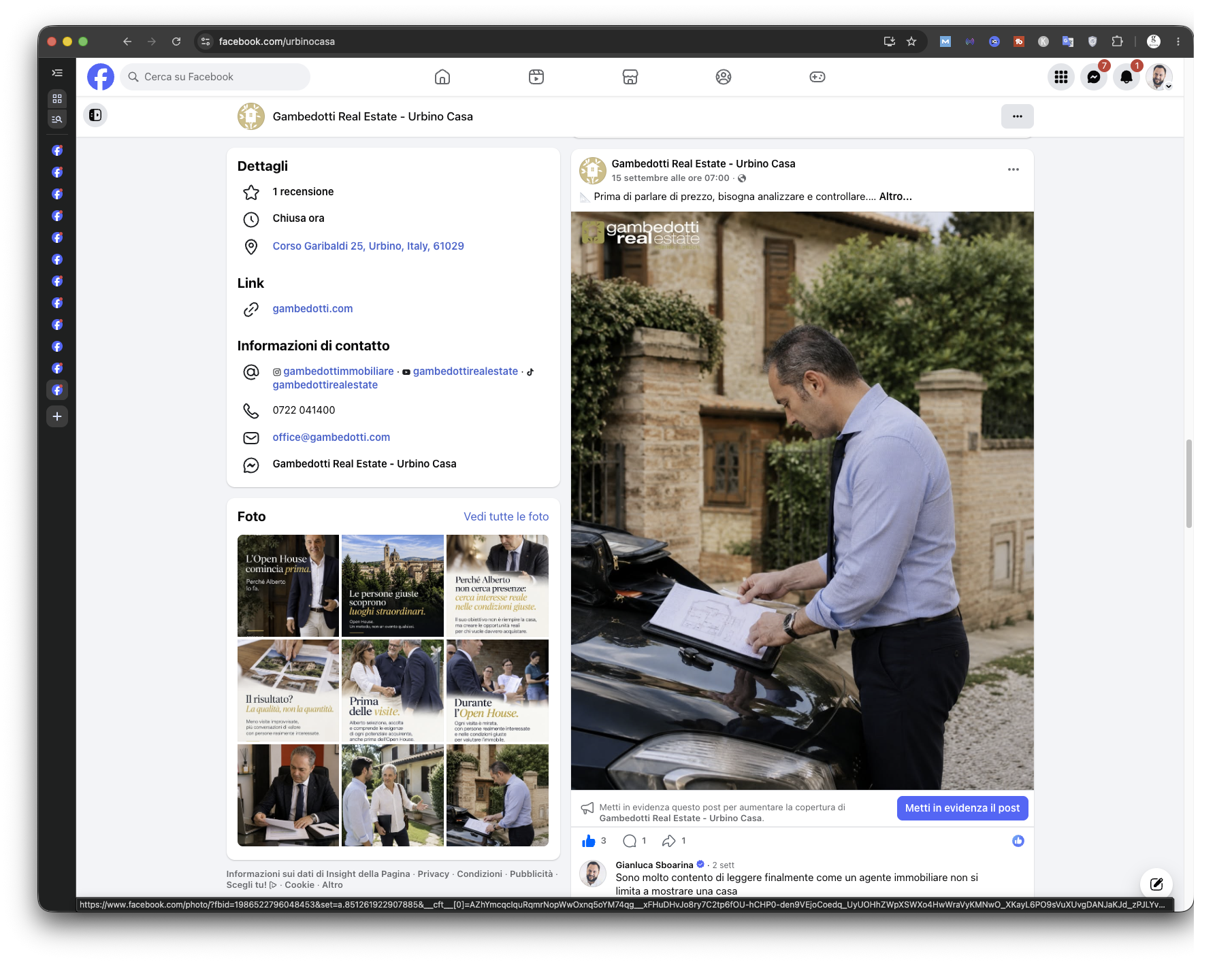Image resolution: width=1232 pixels, height=962 pixels.
Task: Message Gambedotti Real Estate via Messenger row
Action: pos(364,464)
